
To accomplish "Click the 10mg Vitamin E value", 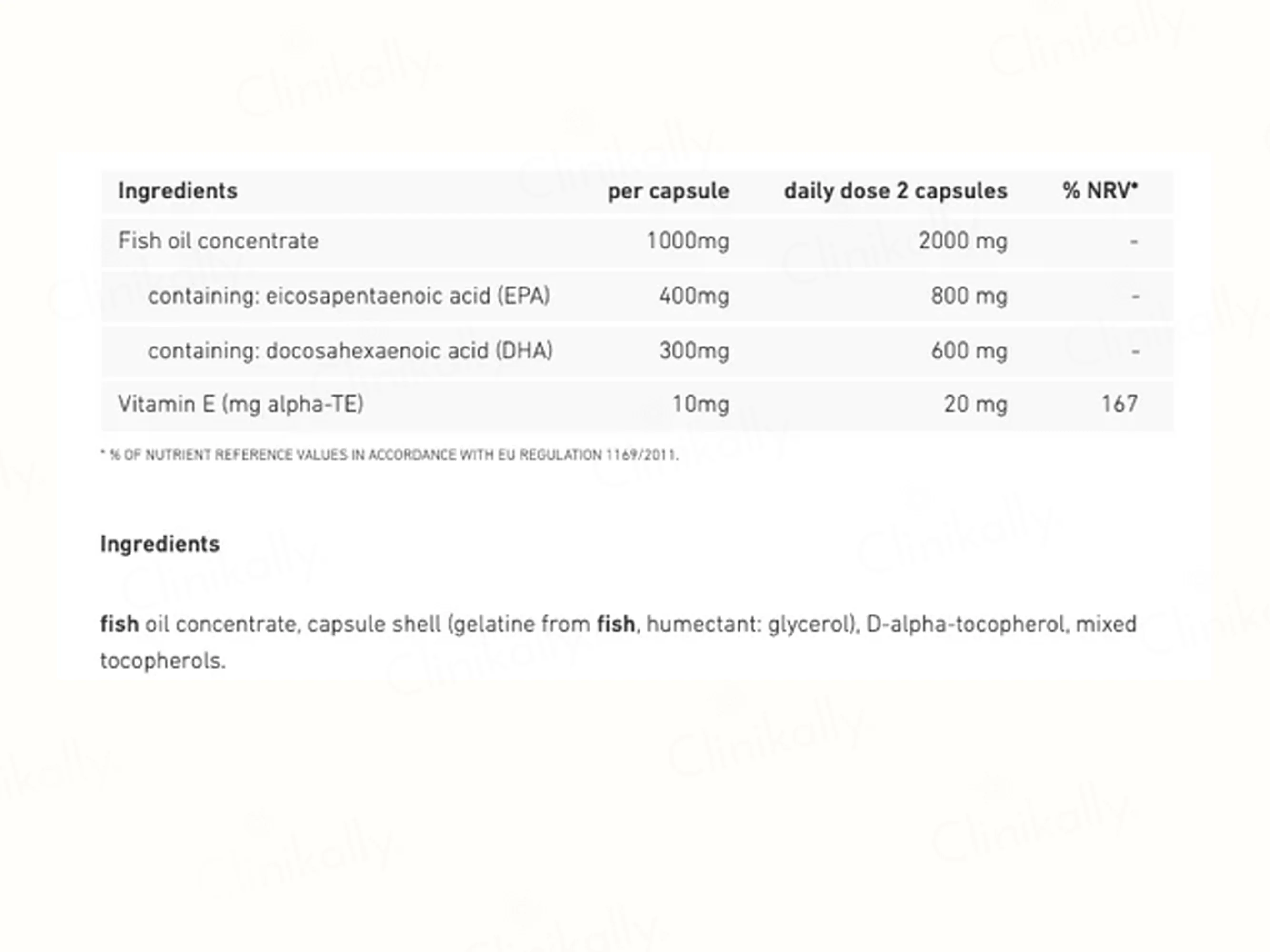I will (x=700, y=405).
